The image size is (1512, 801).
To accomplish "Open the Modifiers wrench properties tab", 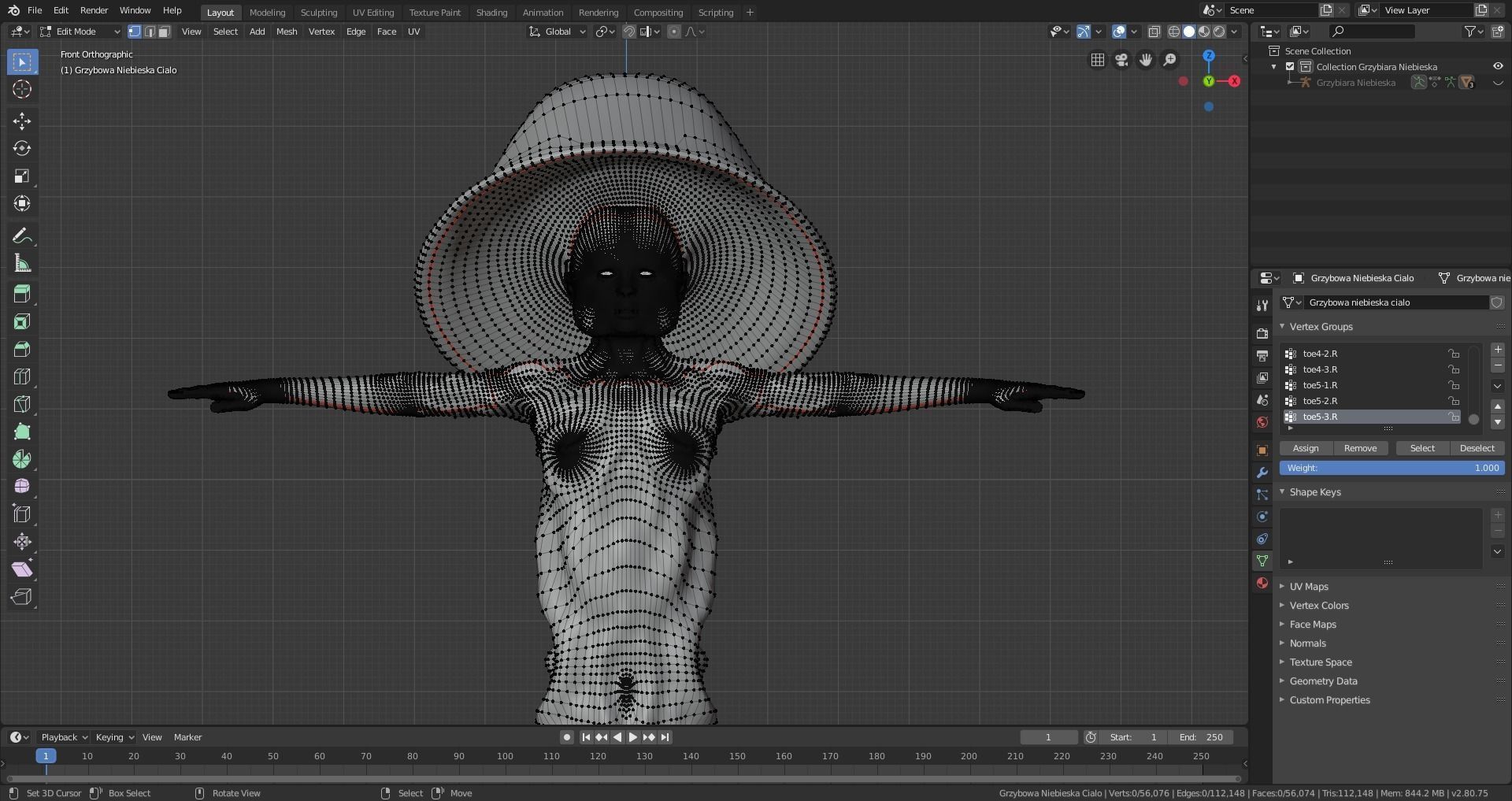I will 1262,473.
